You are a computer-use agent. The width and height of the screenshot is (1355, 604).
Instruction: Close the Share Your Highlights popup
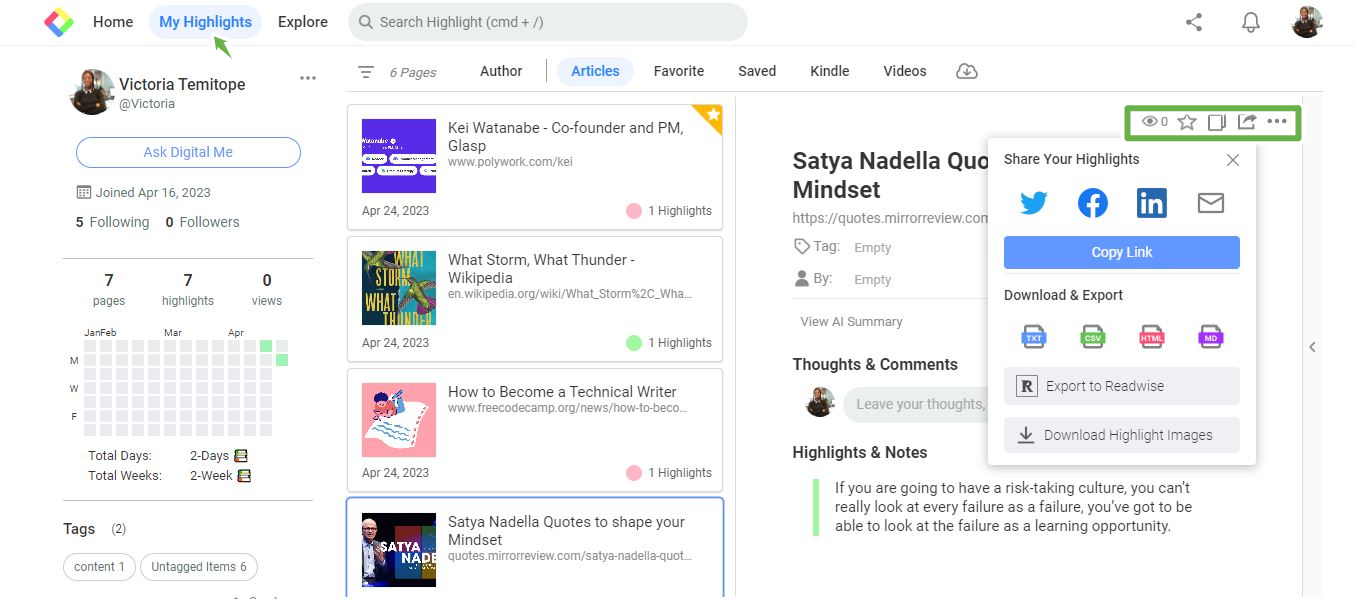pyautogui.click(x=1233, y=160)
